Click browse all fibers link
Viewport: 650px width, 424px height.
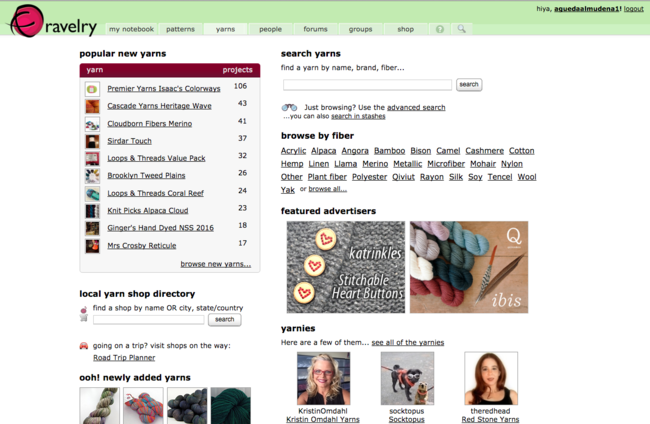click(328, 189)
